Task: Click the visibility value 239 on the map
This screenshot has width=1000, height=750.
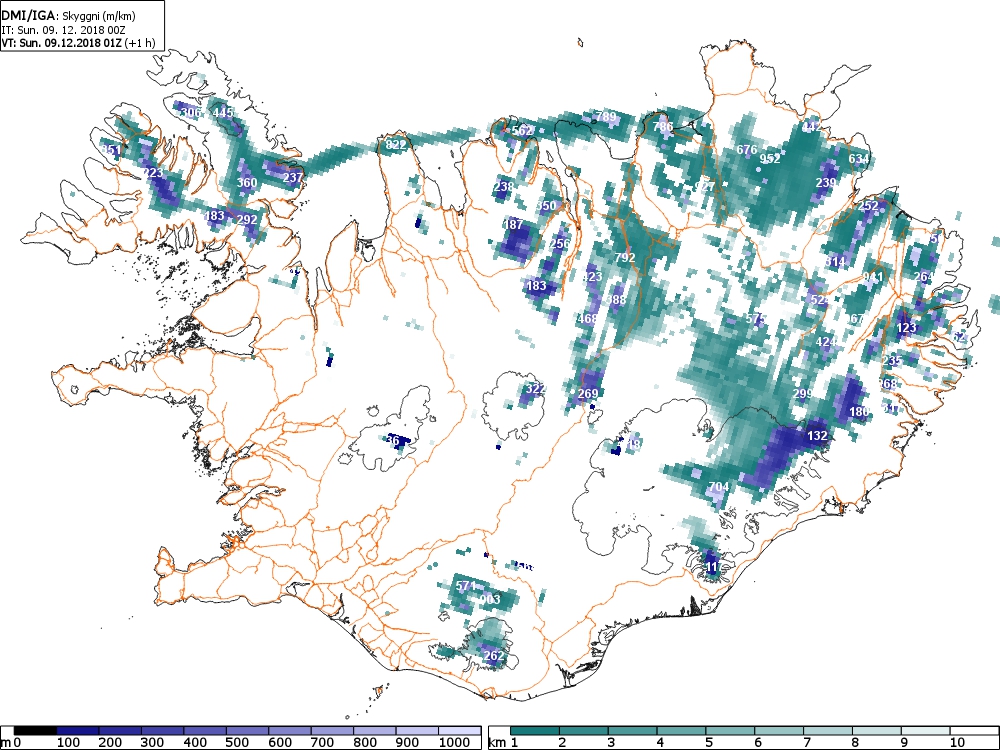Action: pyautogui.click(x=826, y=182)
